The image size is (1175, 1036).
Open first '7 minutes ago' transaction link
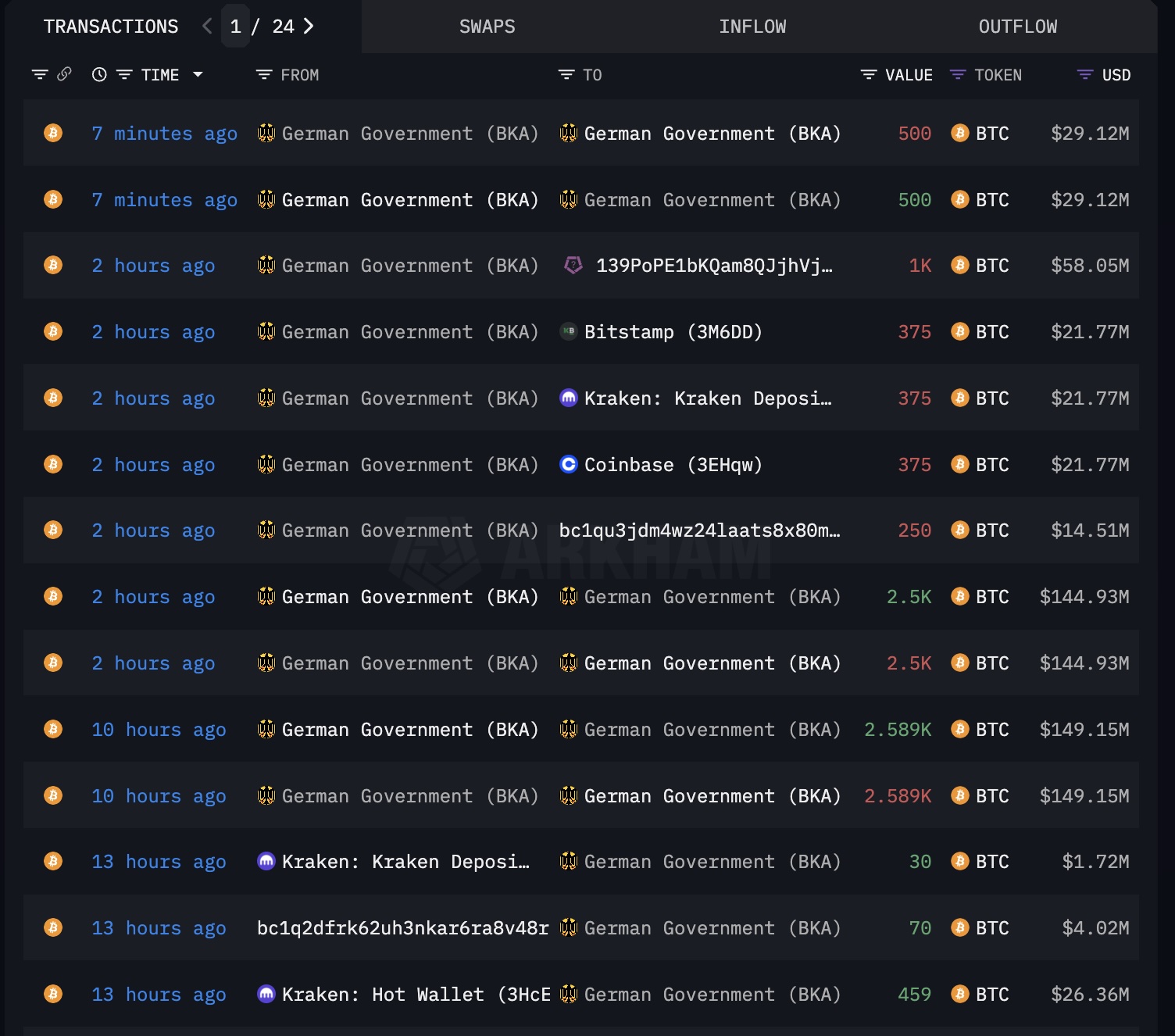point(164,134)
